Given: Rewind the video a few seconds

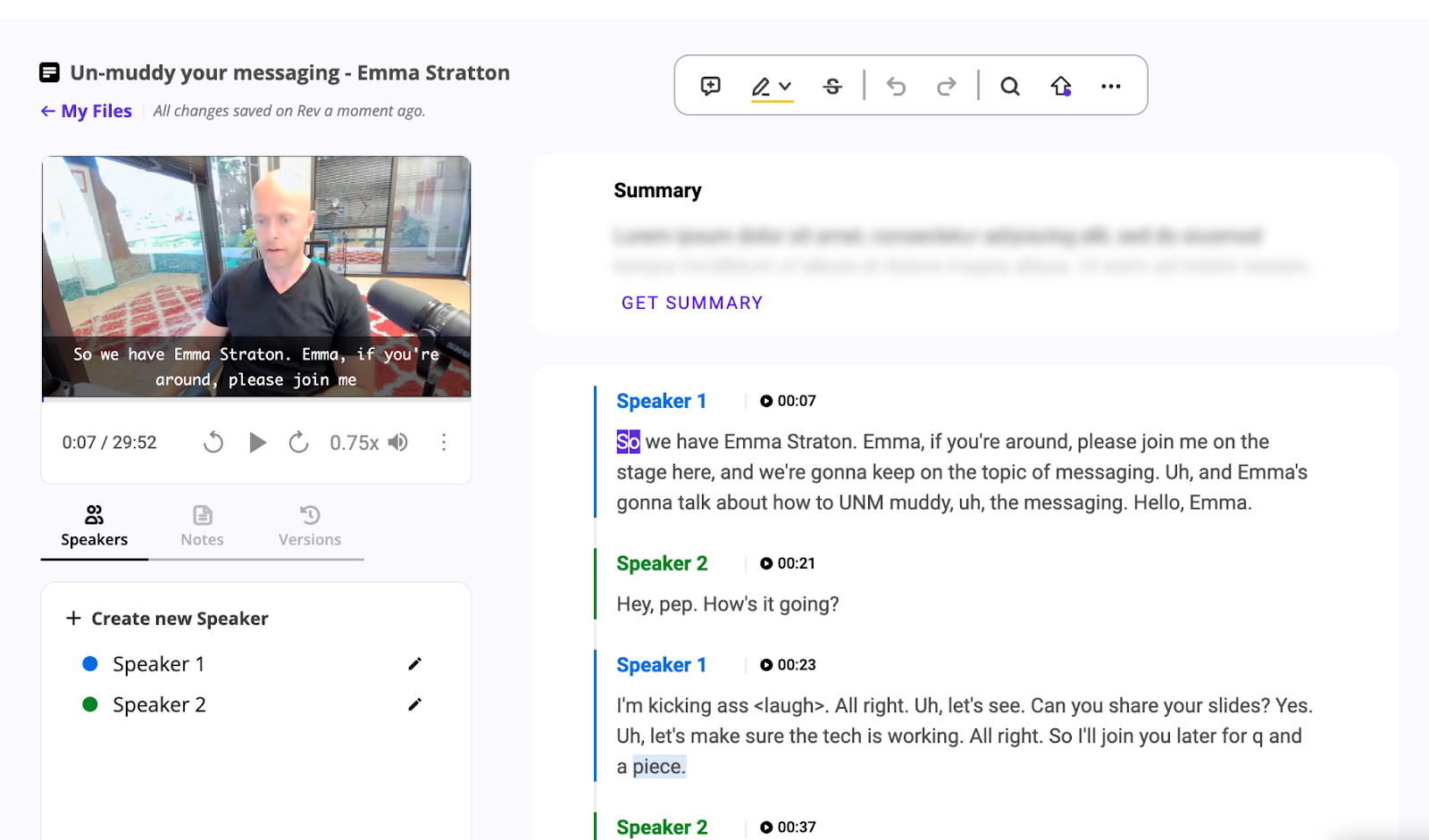Looking at the screenshot, I should tap(213, 442).
